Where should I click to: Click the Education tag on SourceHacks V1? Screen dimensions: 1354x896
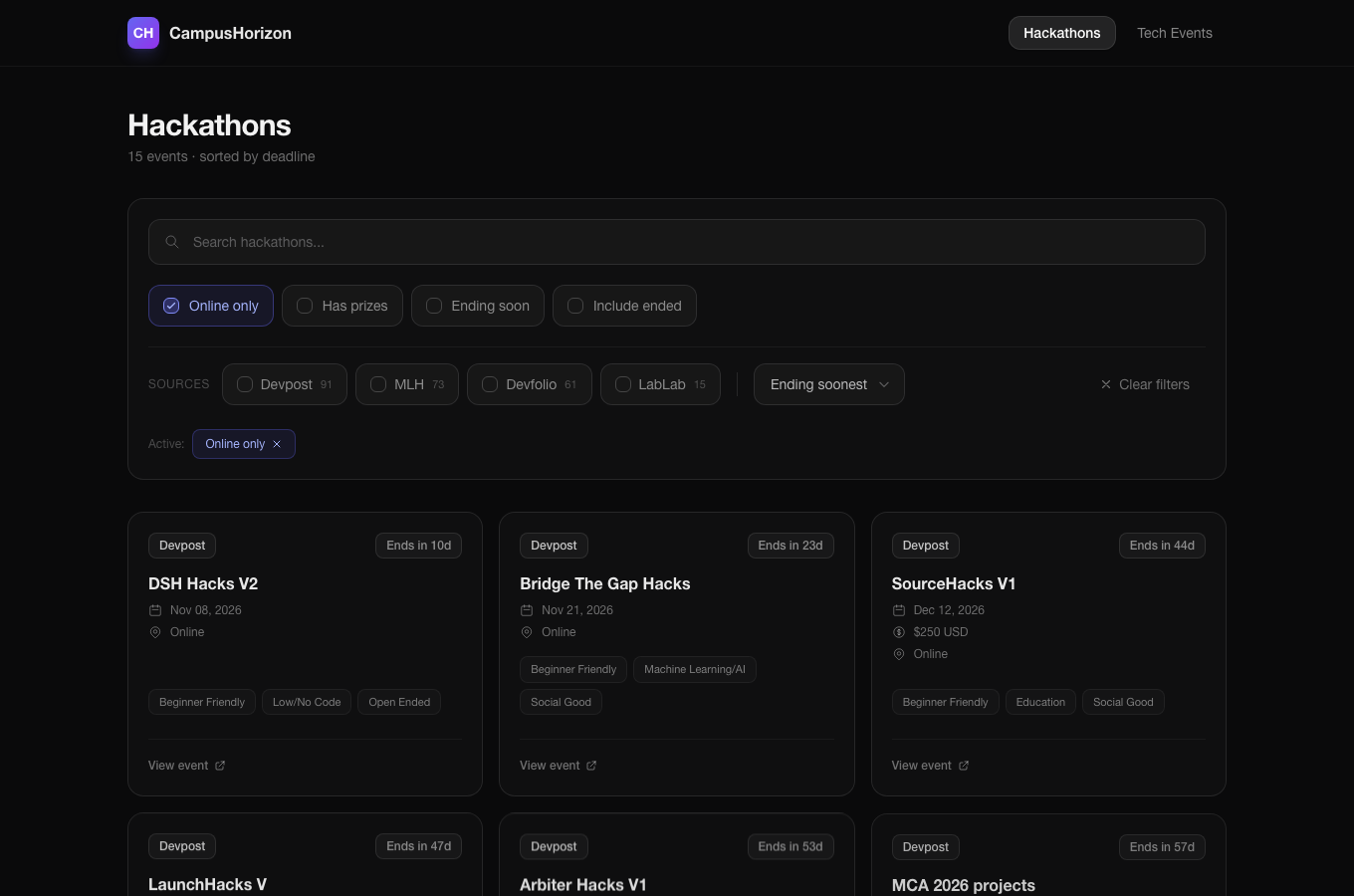click(1040, 702)
